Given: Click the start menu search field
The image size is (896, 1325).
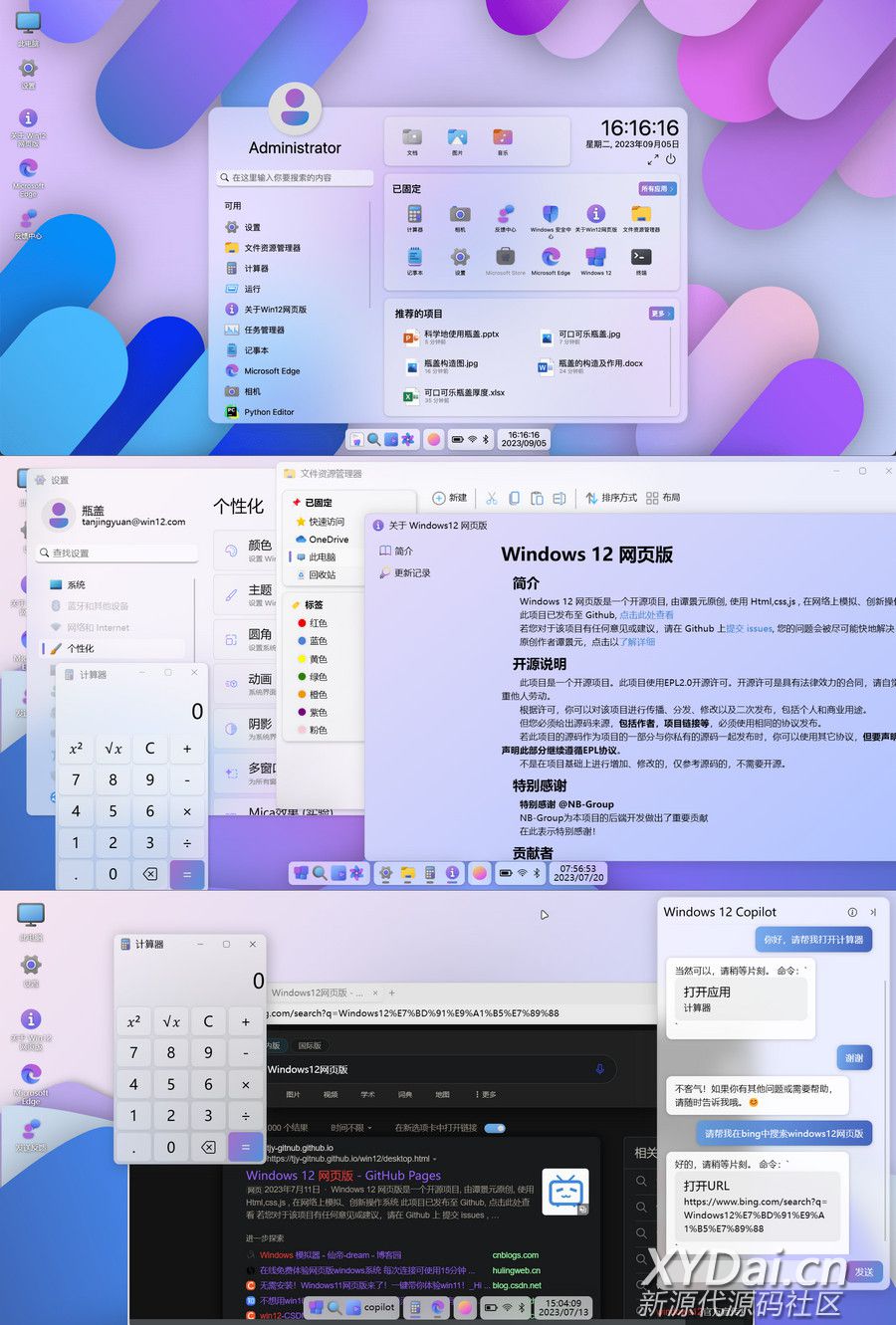Looking at the screenshot, I should point(294,178).
